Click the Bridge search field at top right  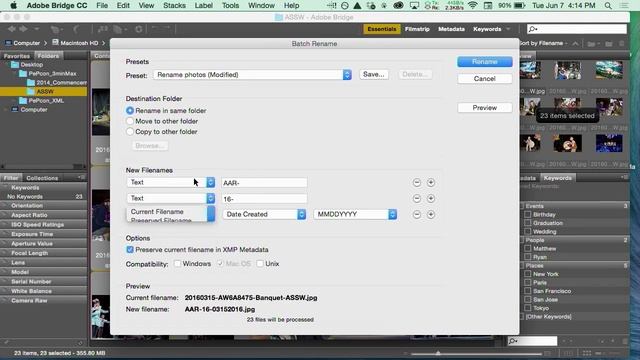click(577, 29)
